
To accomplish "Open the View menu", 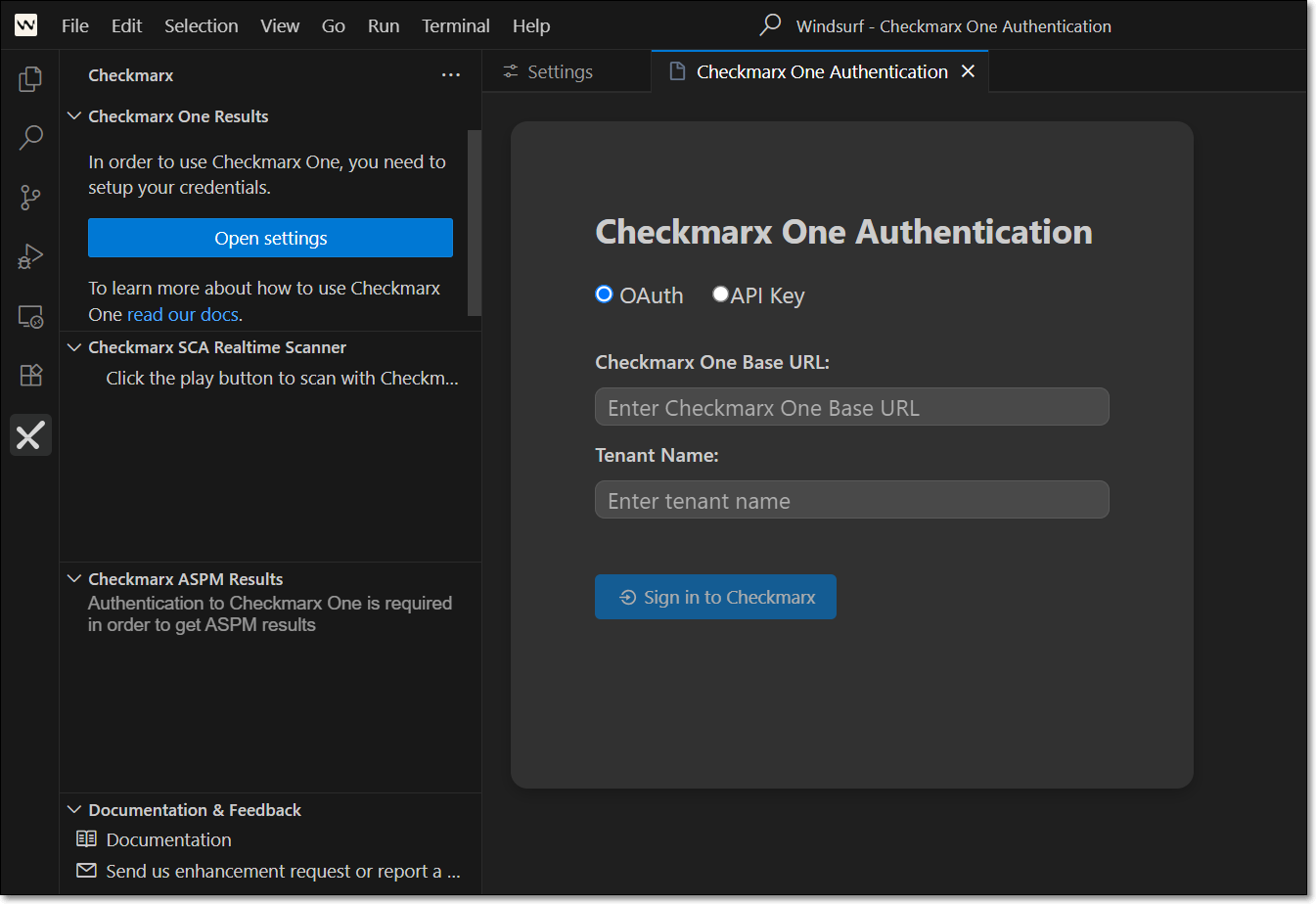I will (280, 25).
